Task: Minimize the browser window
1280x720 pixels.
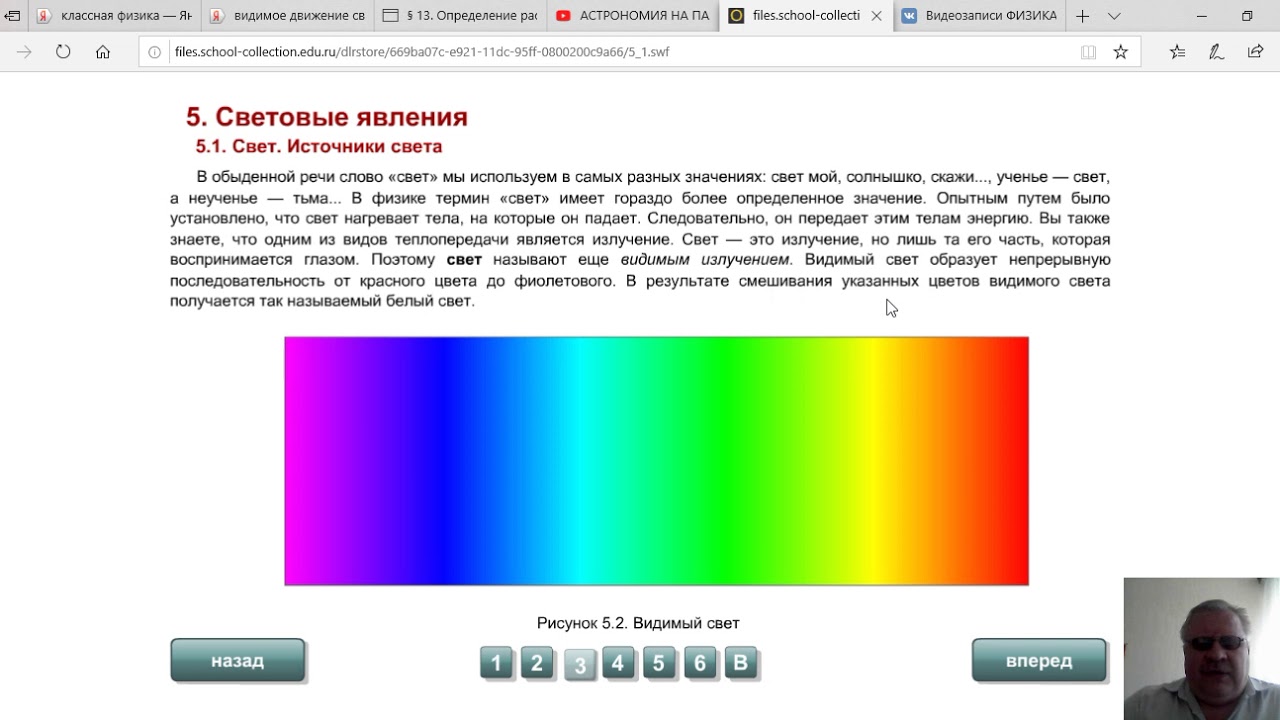Action: pos(1201,16)
